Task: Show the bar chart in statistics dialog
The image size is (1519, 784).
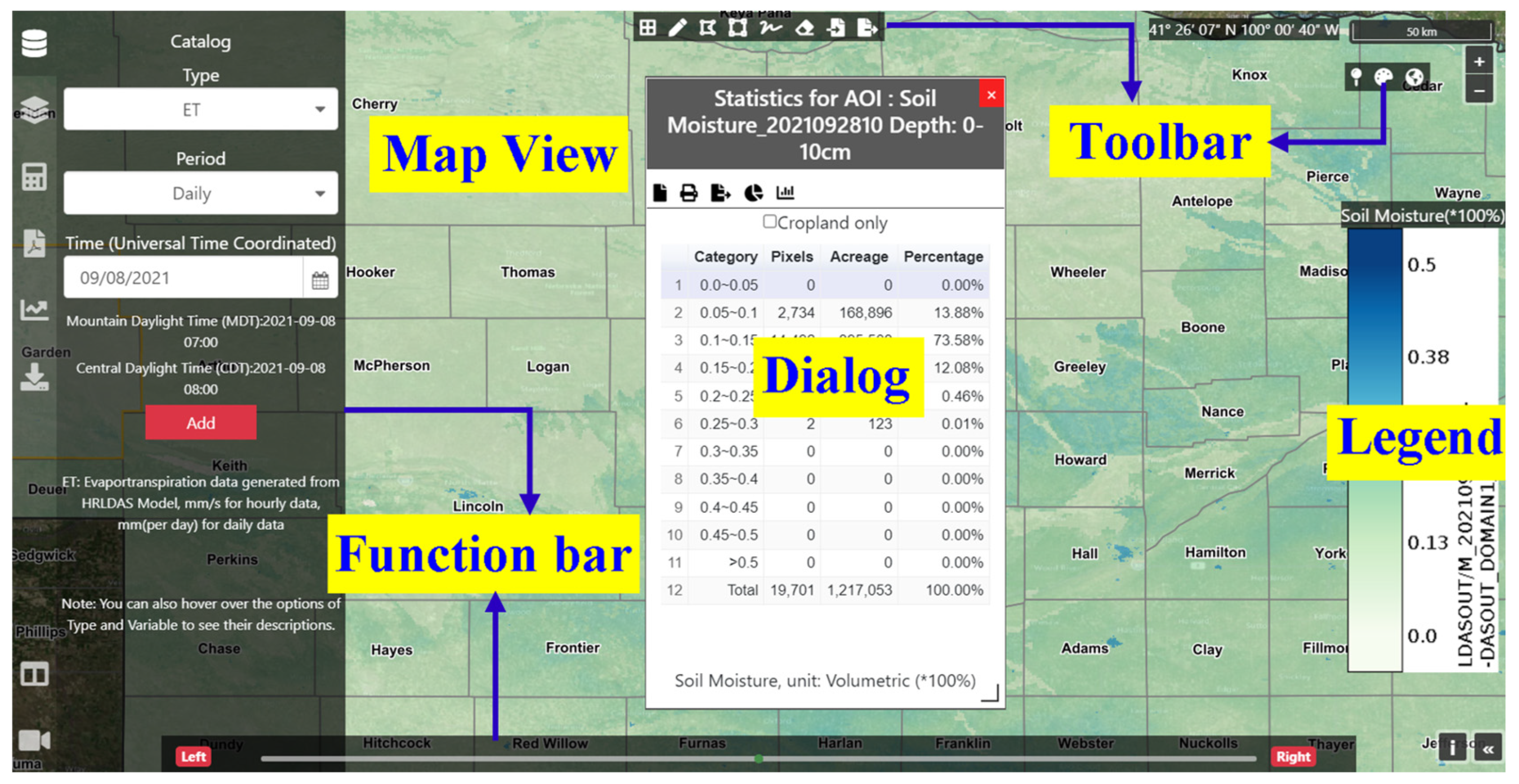Action: (785, 193)
